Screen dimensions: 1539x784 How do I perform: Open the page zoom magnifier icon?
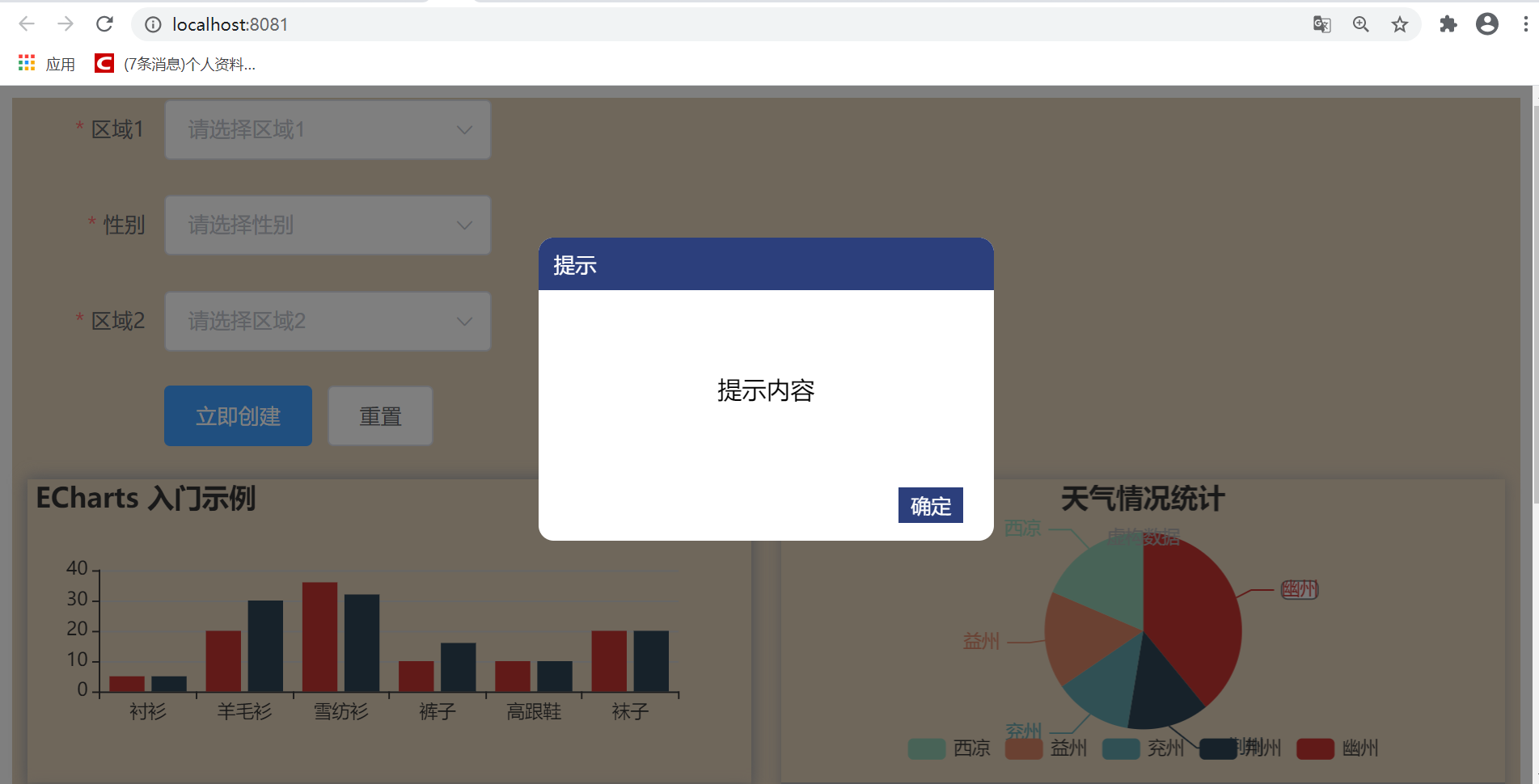point(1360,24)
